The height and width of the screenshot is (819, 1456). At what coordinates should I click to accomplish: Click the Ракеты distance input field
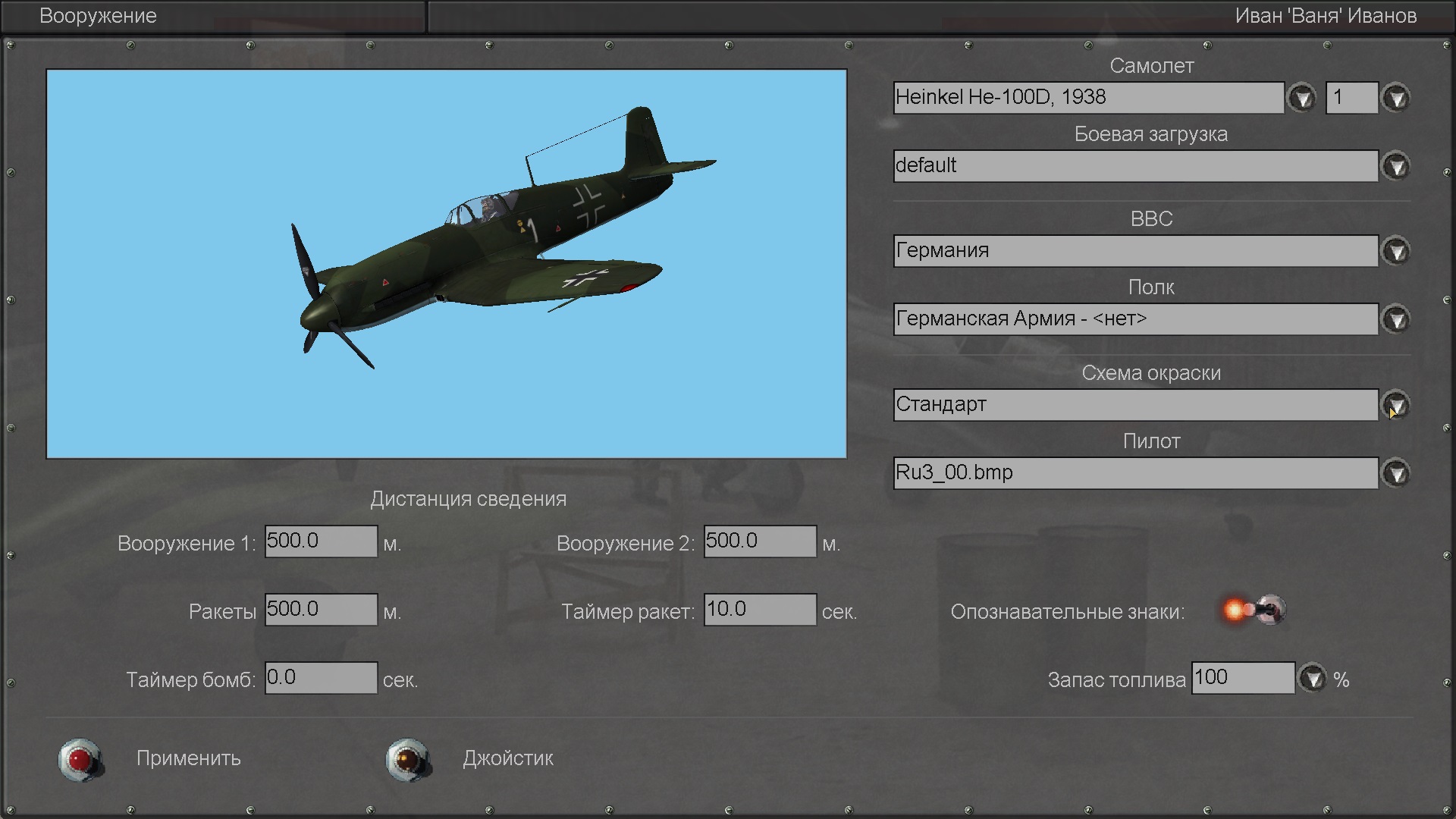point(321,610)
